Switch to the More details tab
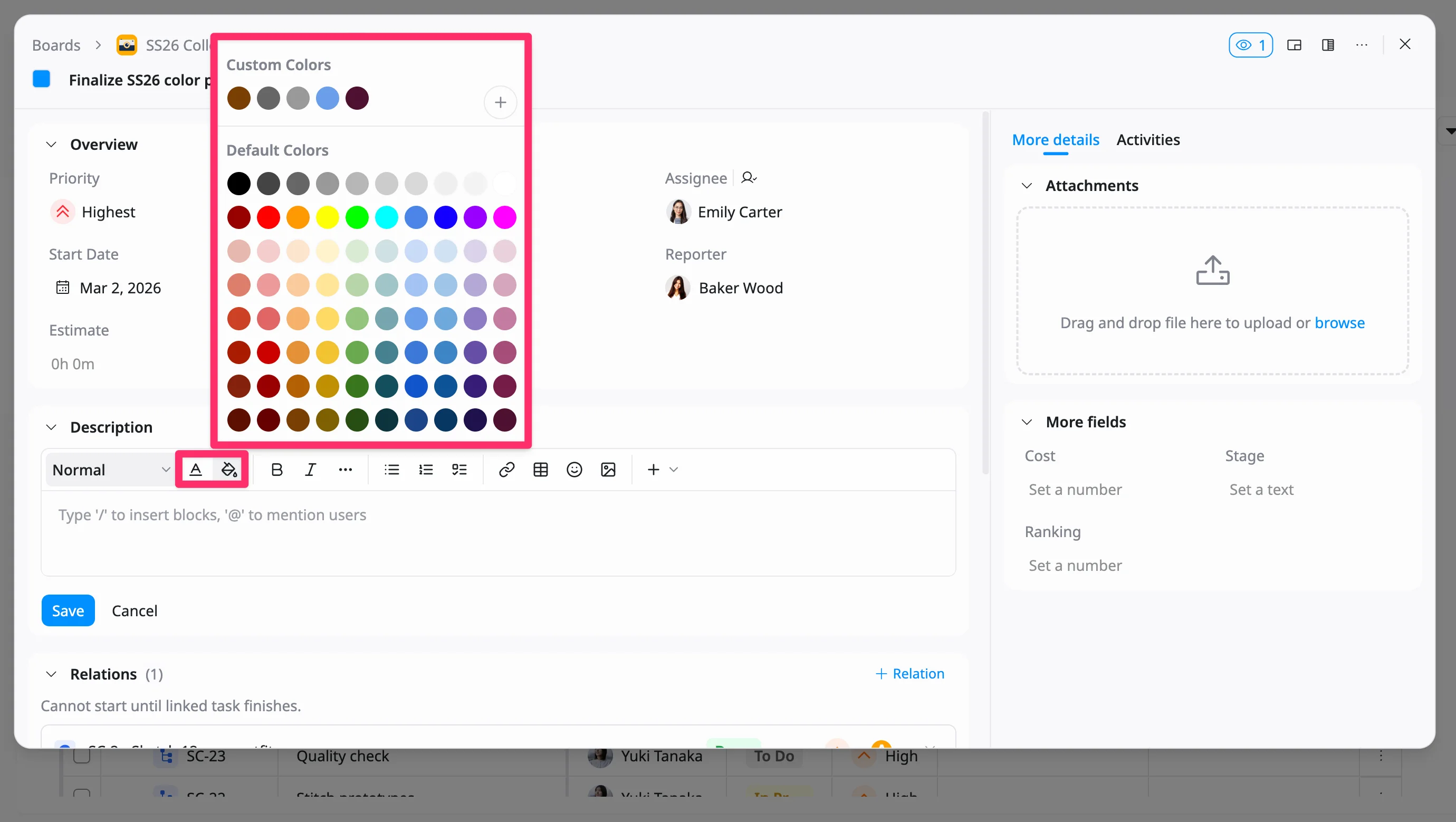 tap(1055, 140)
